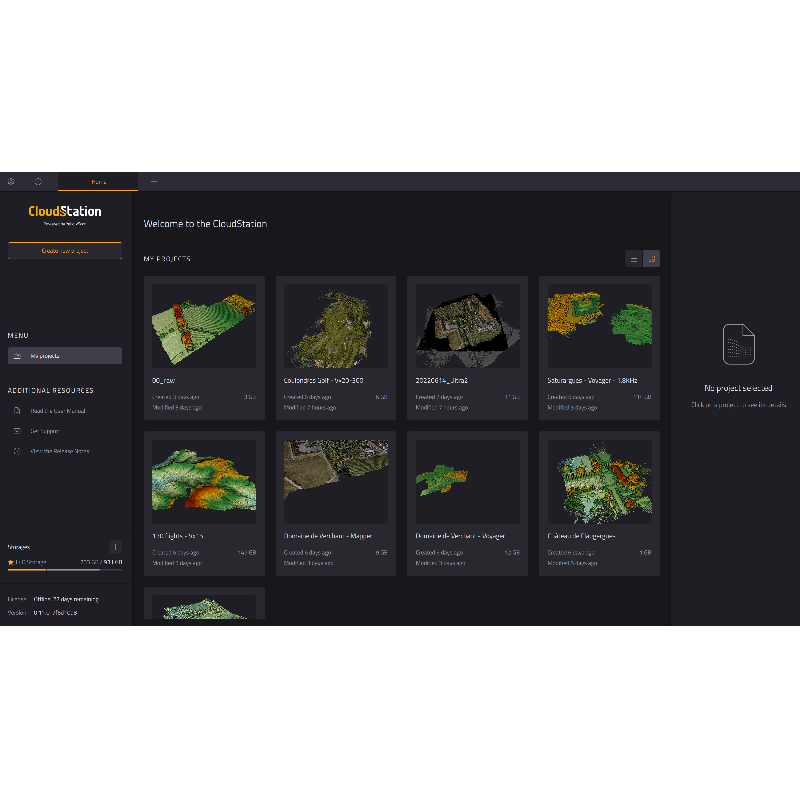Screen dimensions: 800x800
Task: Switch to the Home tab
Action: [x=96, y=182]
